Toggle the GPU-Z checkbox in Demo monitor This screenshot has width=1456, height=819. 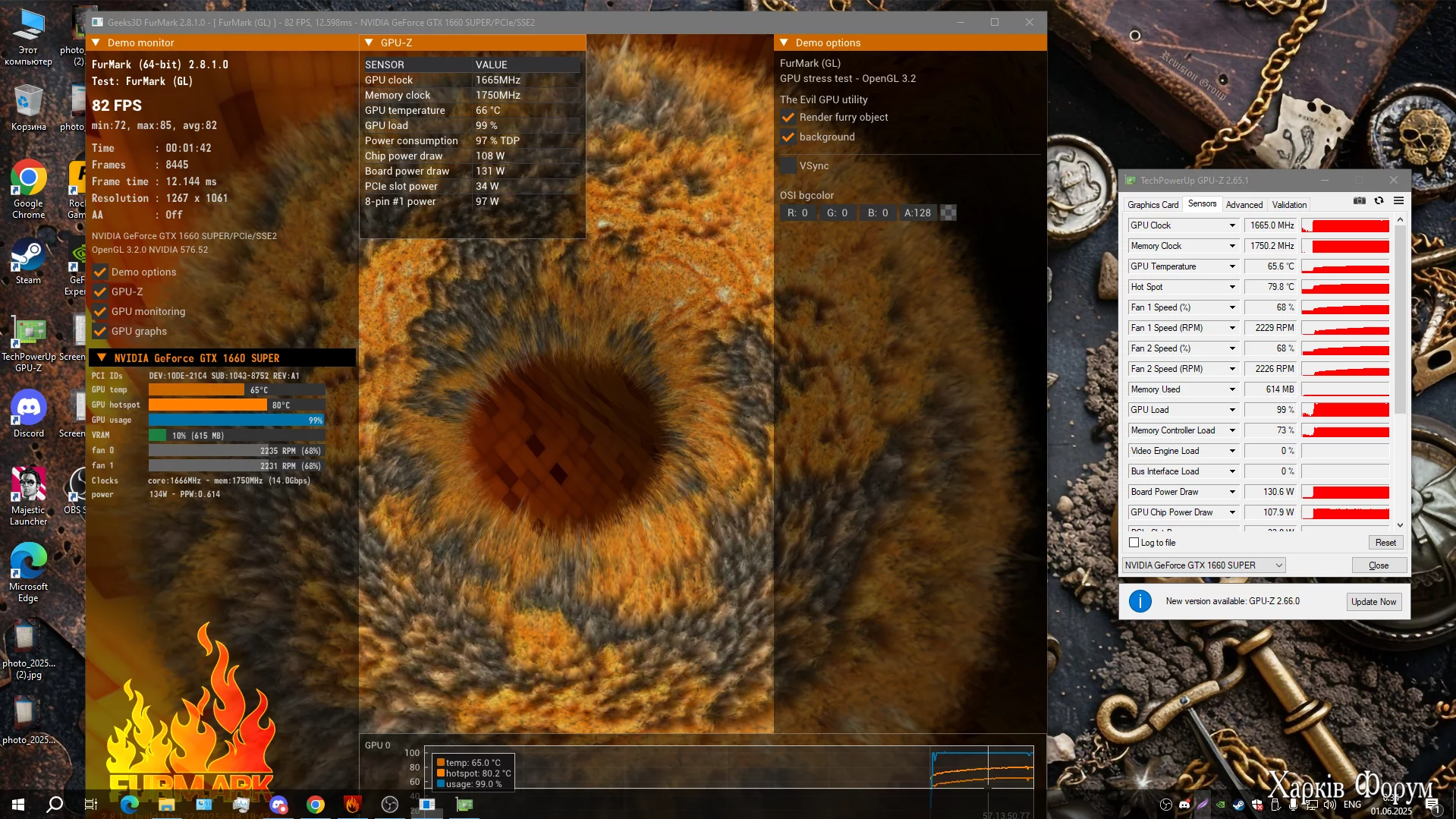100,291
